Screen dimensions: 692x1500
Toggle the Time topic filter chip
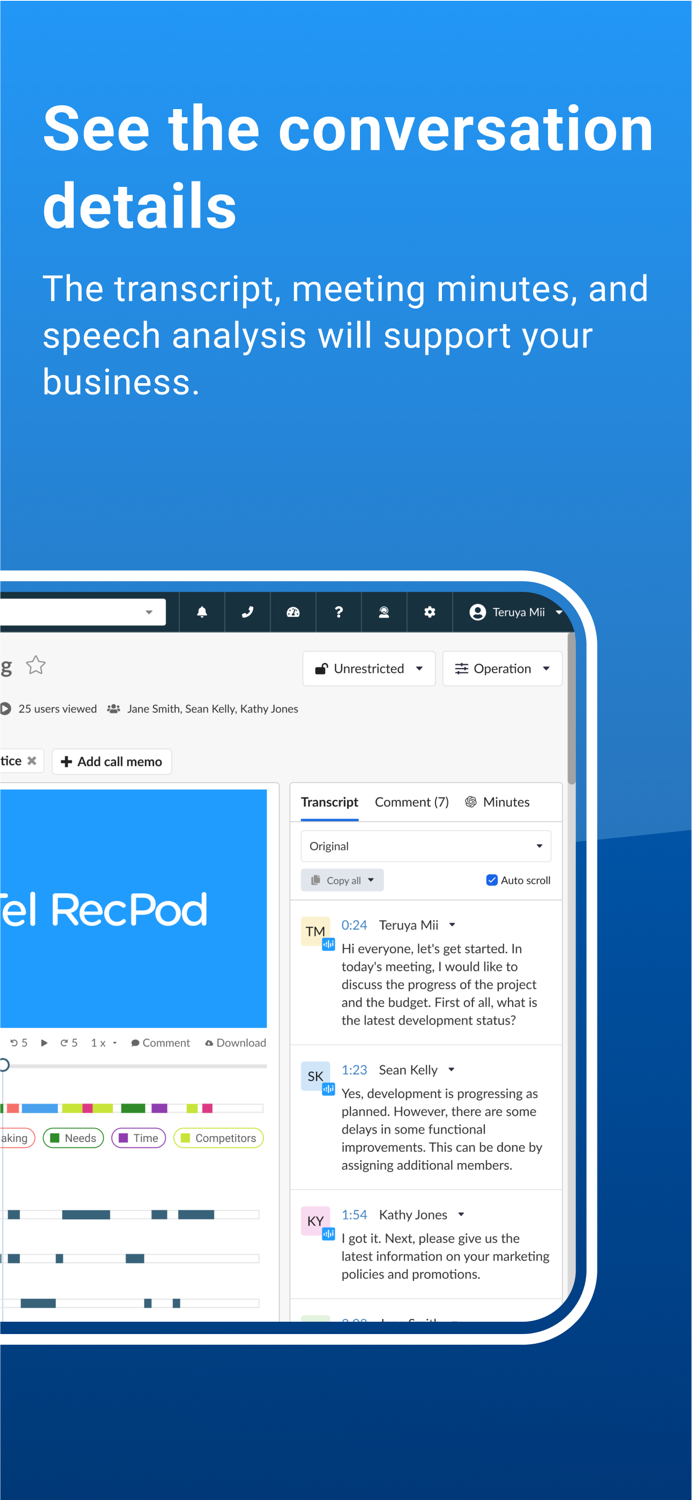(138, 1138)
